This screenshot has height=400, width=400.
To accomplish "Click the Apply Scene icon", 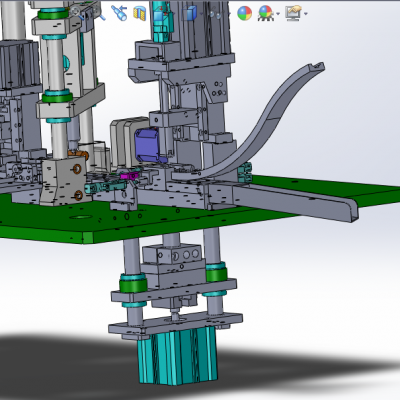I will tap(266, 13).
